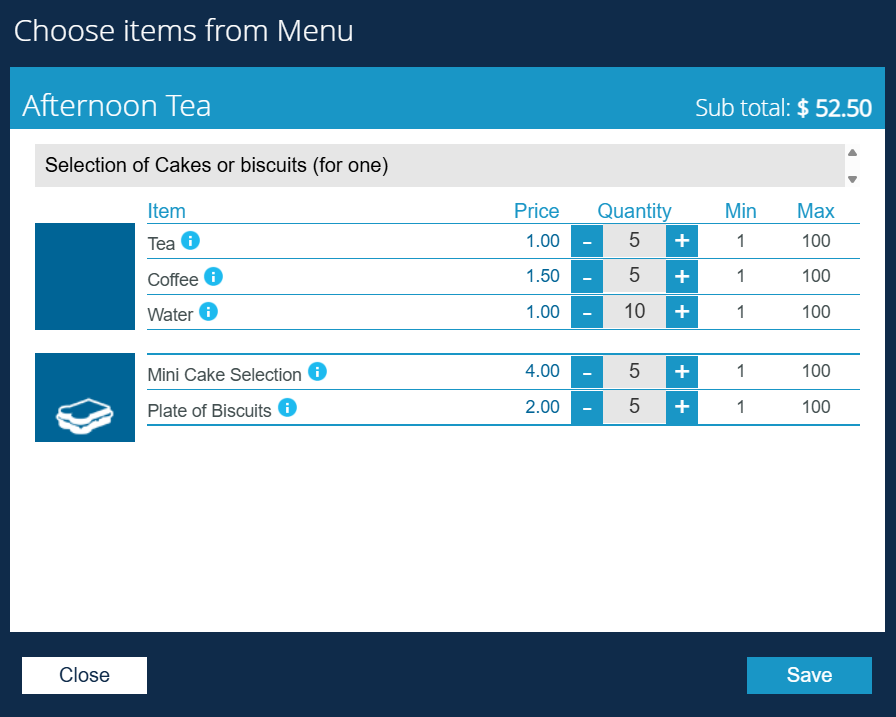
Task: Reduce Water quantity with minus
Action: tap(587, 312)
